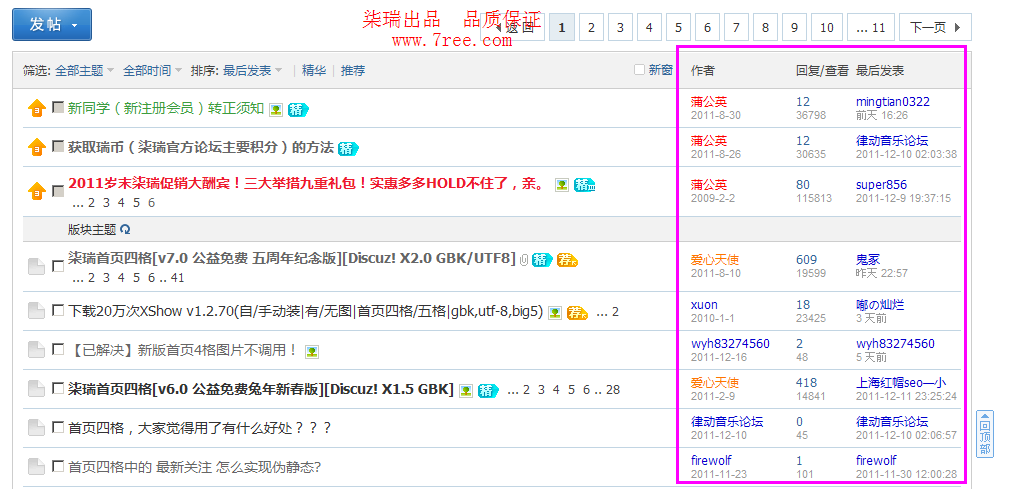Open last poster 鬼冢's profile
1023x489 pixels.
click(x=868, y=259)
